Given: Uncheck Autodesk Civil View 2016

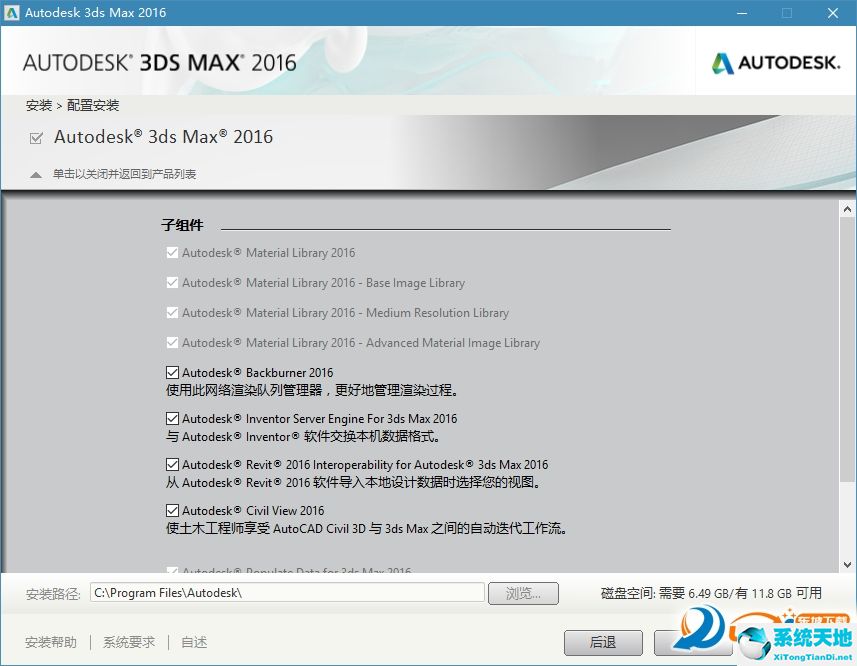Looking at the screenshot, I should pyautogui.click(x=172, y=510).
